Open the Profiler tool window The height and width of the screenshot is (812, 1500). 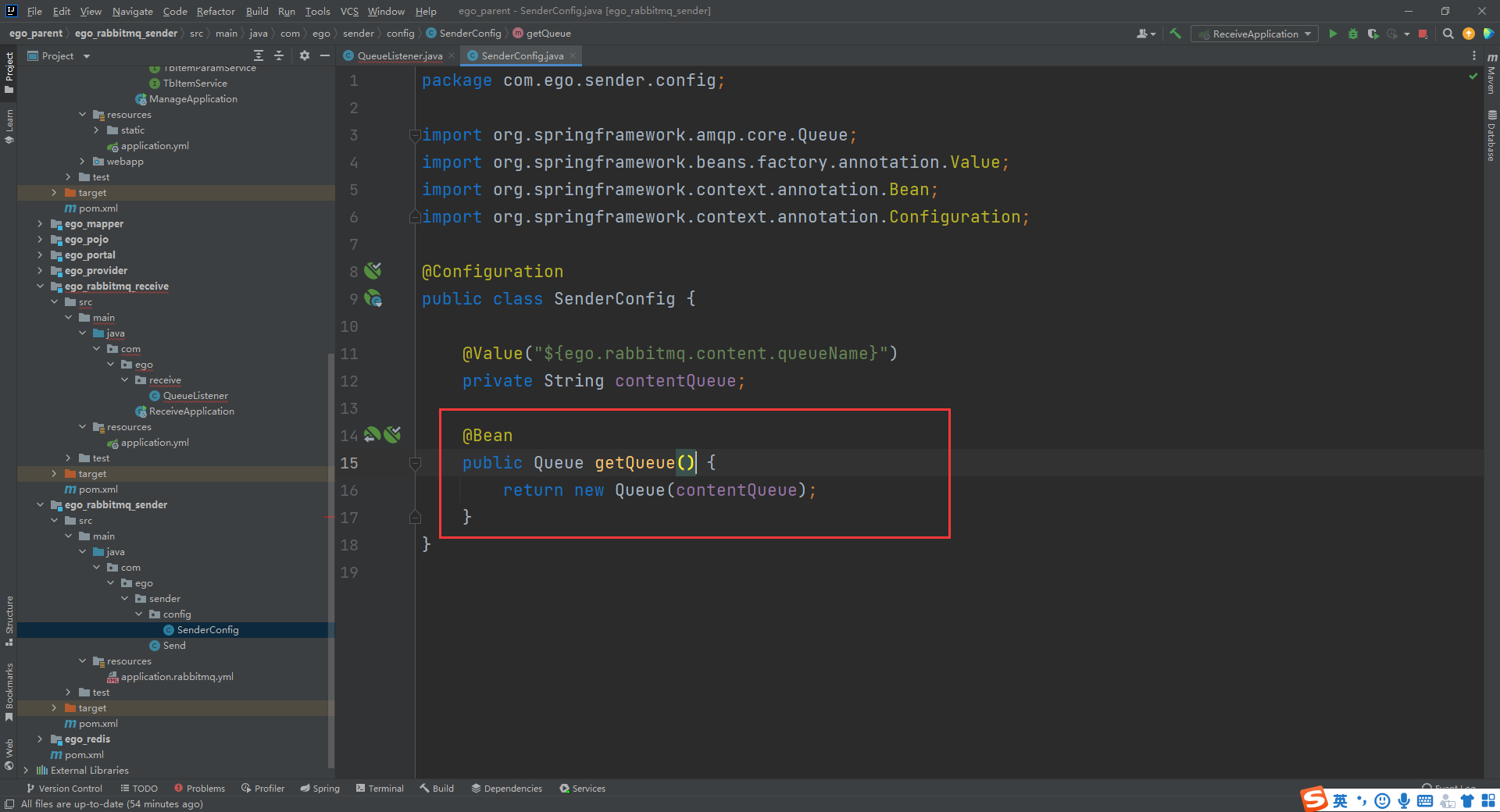(x=263, y=789)
